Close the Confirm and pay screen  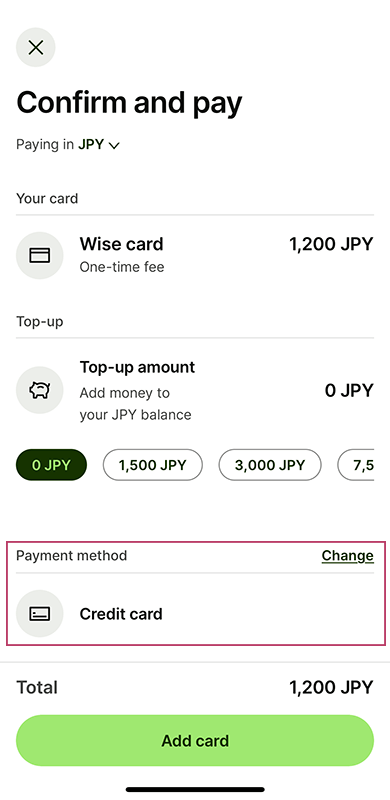click(x=36, y=48)
